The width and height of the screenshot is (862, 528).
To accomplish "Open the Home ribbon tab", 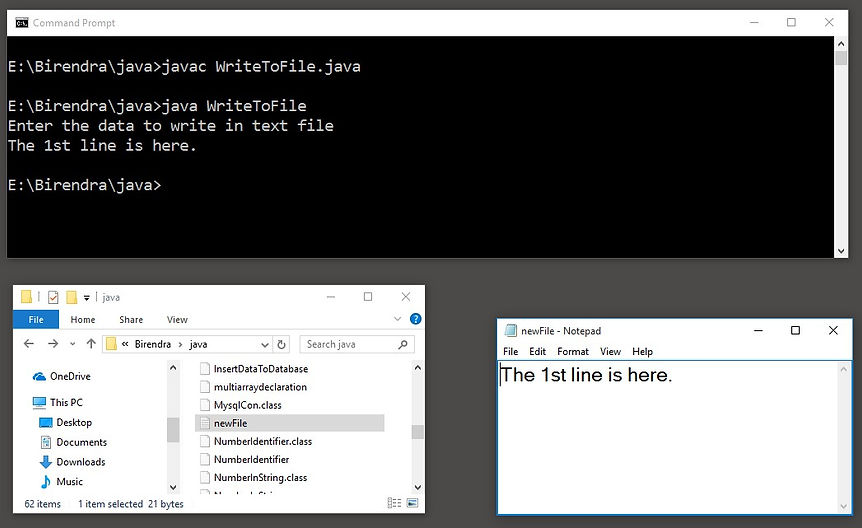I will (82, 320).
